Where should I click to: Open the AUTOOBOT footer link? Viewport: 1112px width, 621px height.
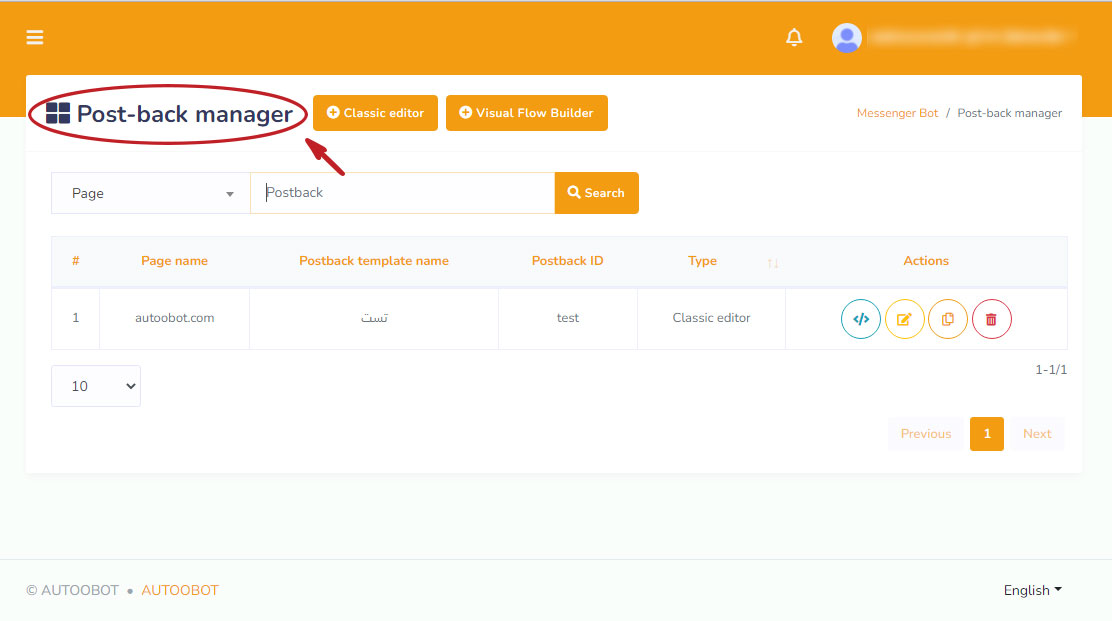180,590
